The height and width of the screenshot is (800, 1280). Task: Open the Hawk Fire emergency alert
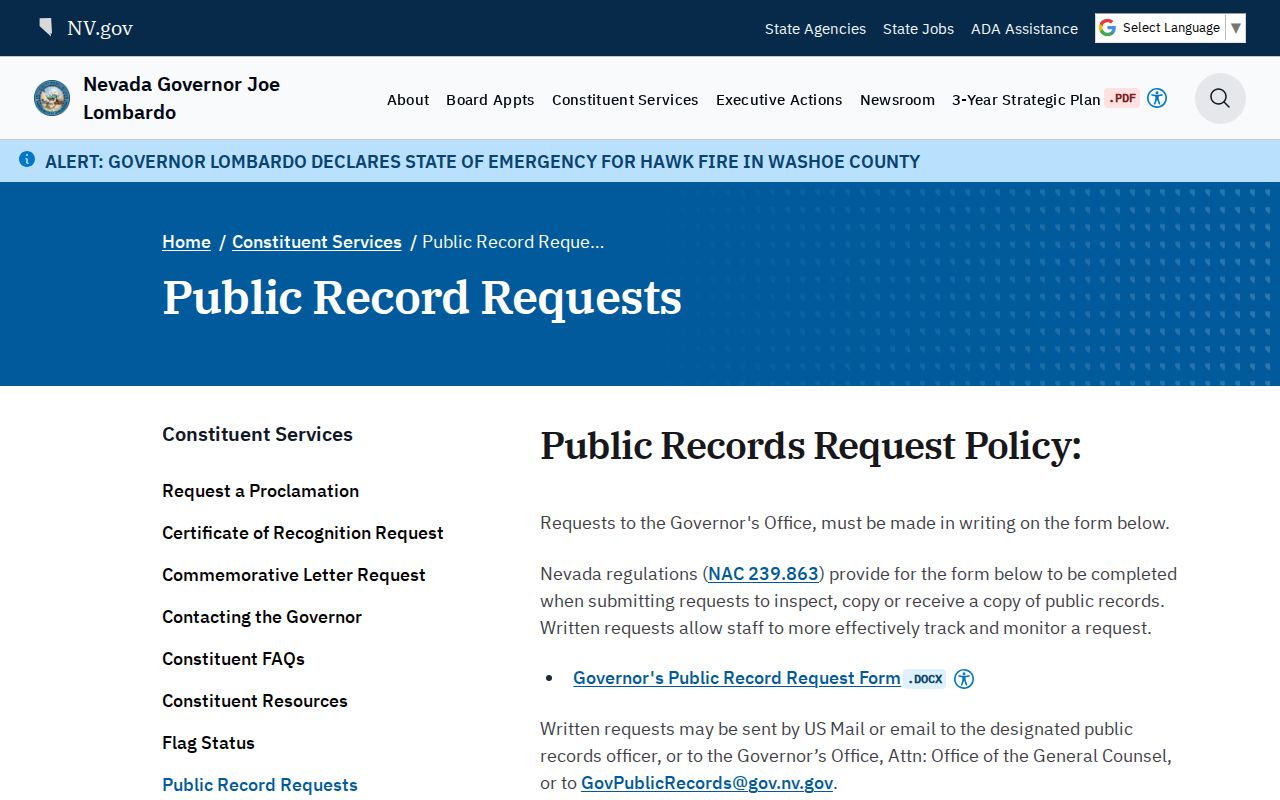click(482, 161)
